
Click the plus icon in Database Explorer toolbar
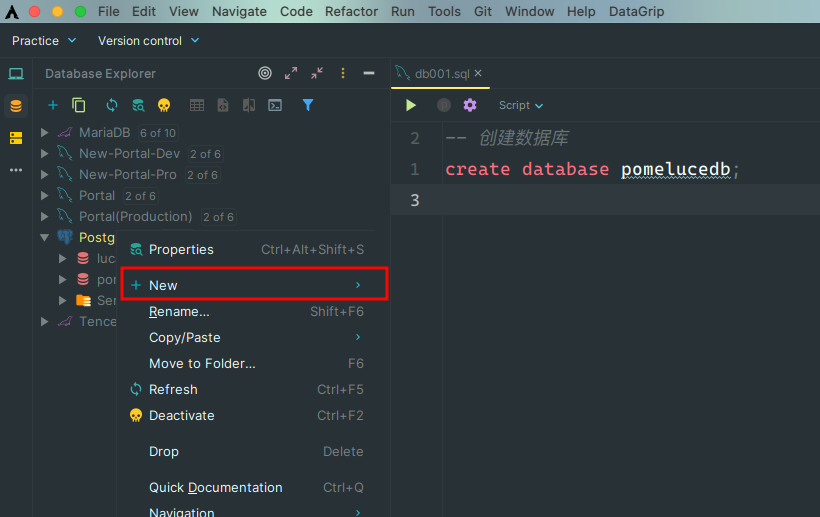[x=53, y=105]
